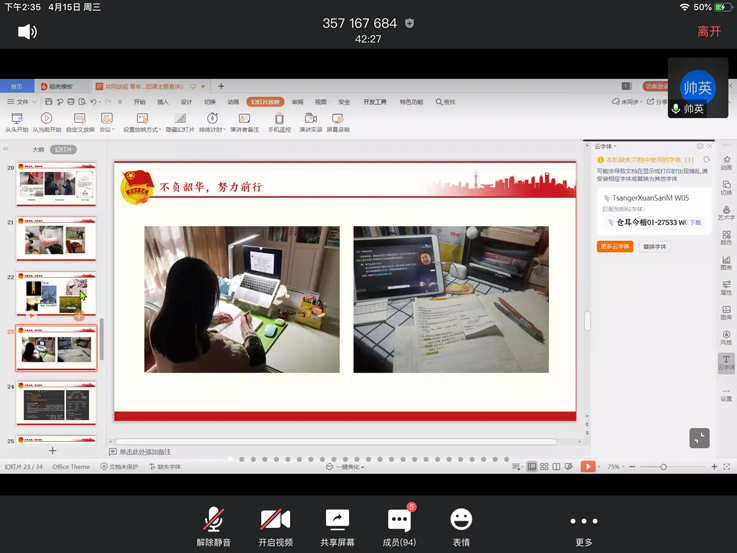The width and height of the screenshot is (737, 553).
Task: Toggle the meeting speaker audio icon
Action: pos(28,32)
